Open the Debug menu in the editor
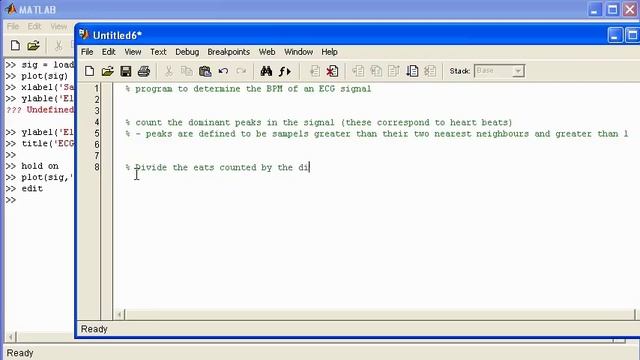Screen dimensions: 640x360 (x=187, y=52)
